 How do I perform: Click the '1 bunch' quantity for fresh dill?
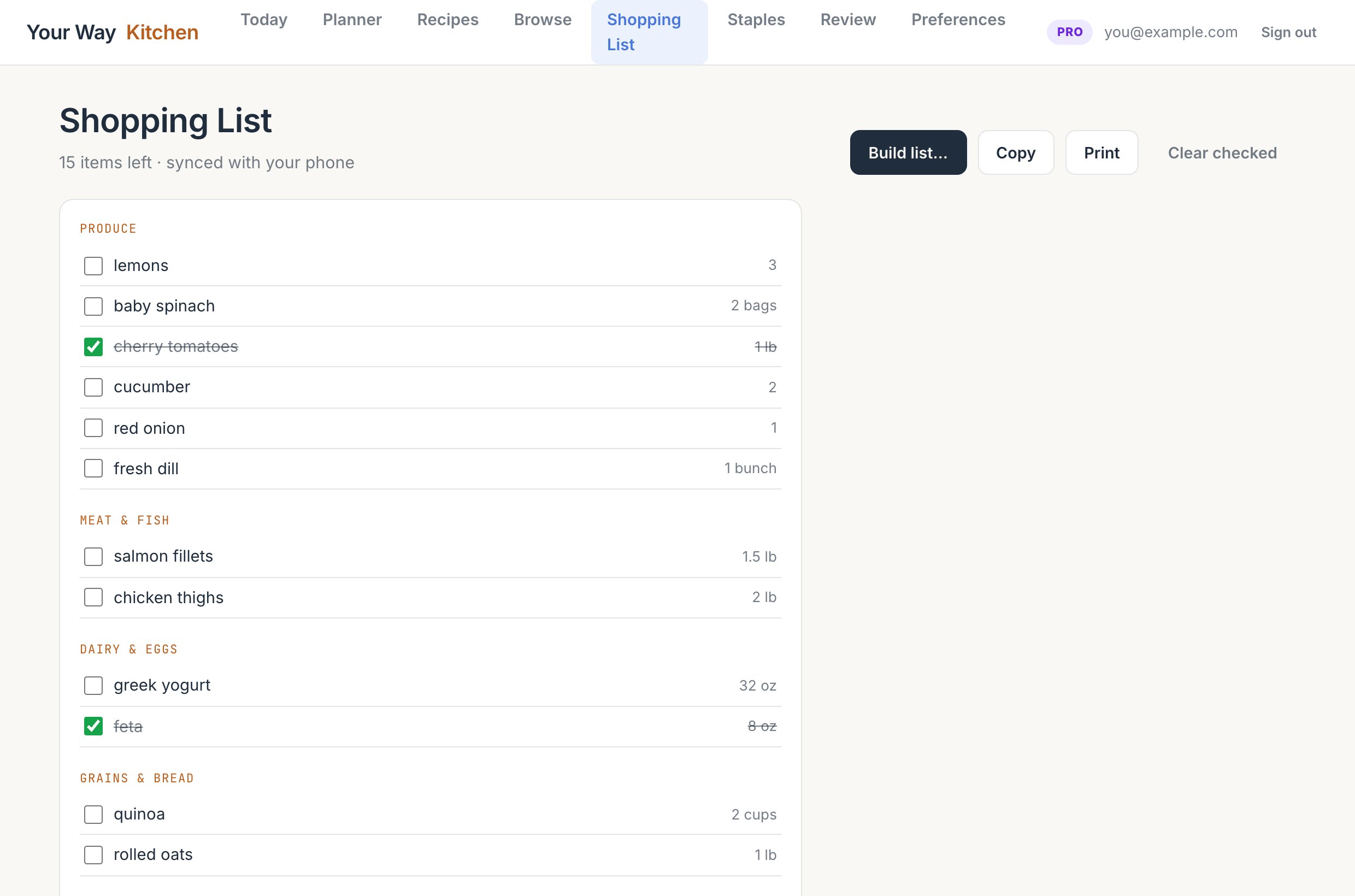[750, 468]
